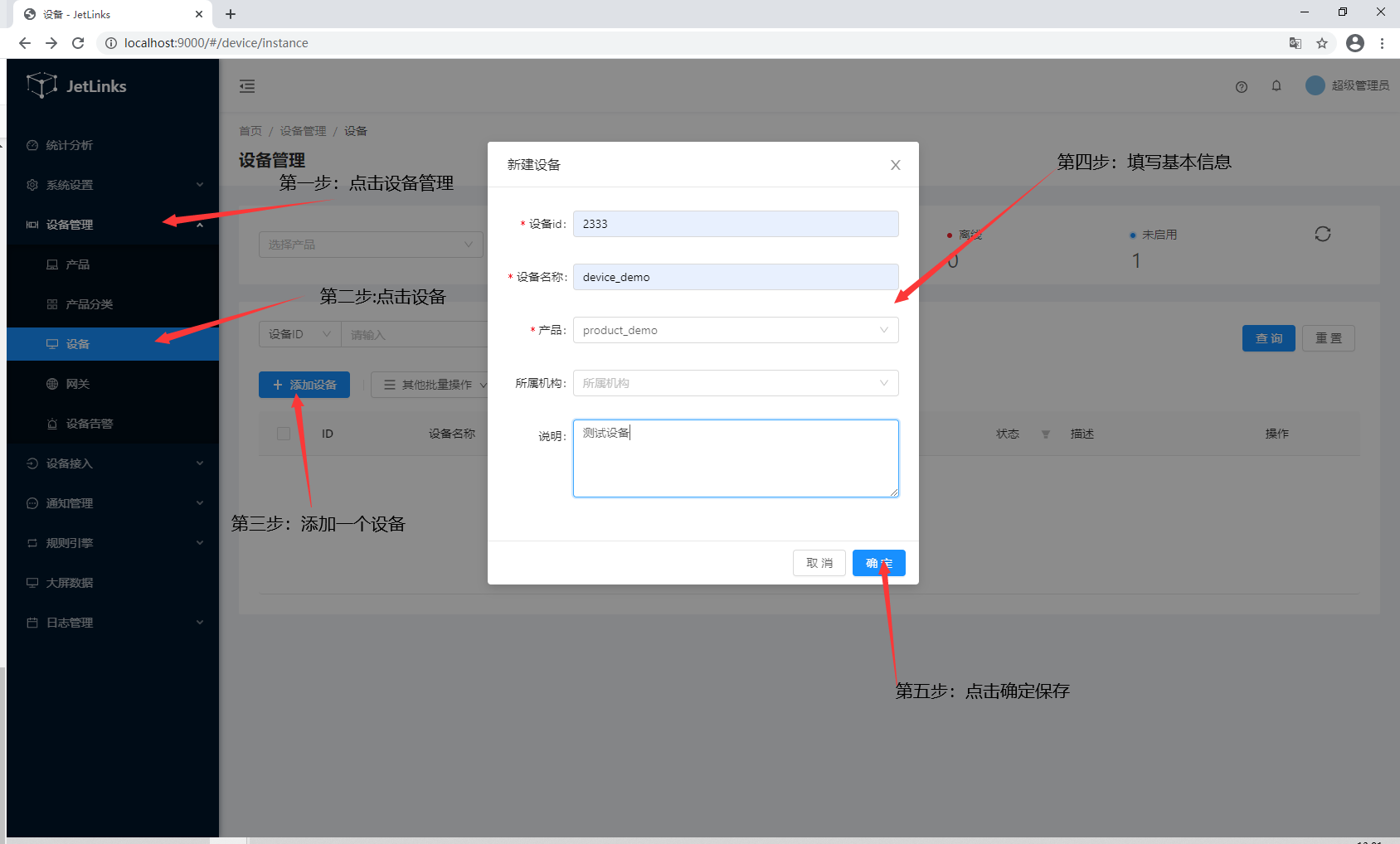
Task: Click the 添加设备 button
Action: [304, 385]
